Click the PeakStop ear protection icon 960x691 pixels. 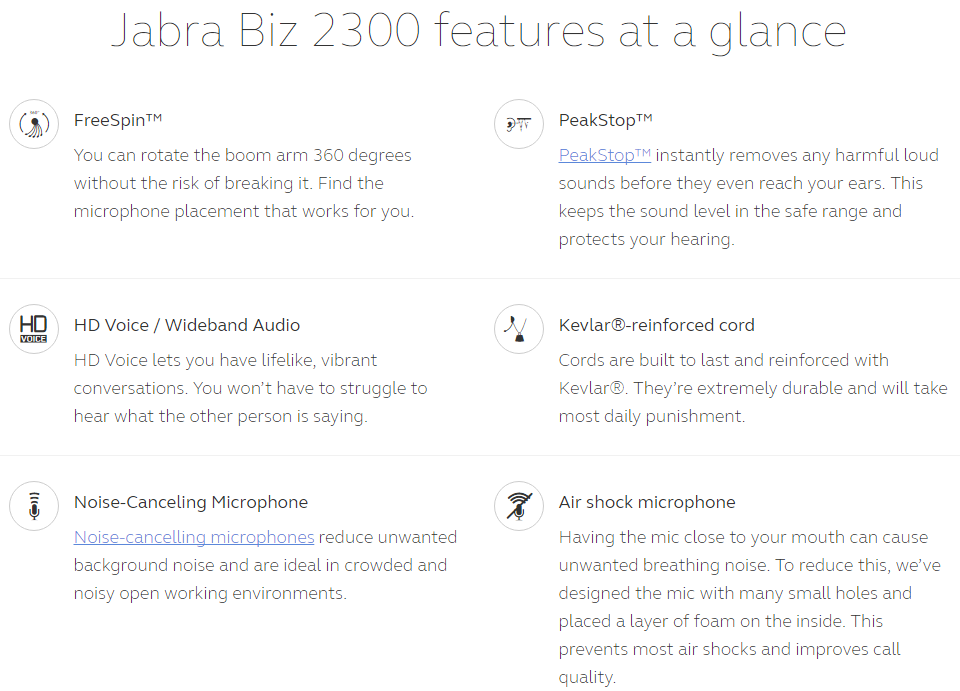point(519,124)
